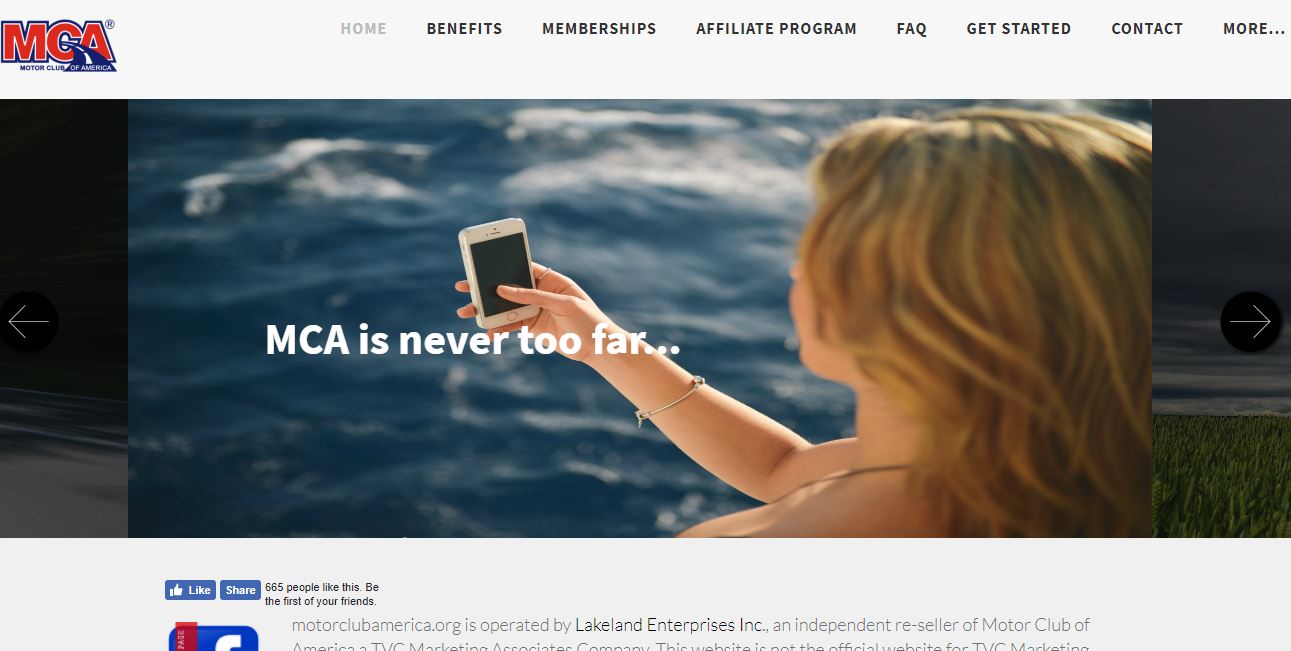Viewport: 1291px width, 651px height.
Task: Click the Facebook Share button
Action: pyautogui.click(x=240, y=590)
